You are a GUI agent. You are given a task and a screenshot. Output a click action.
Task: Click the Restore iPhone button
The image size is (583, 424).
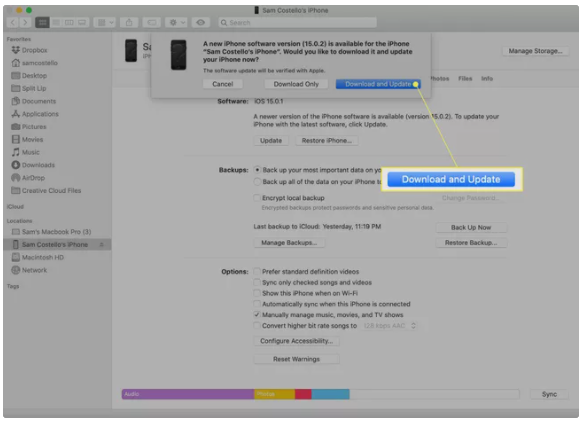pyautogui.click(x=326, y=141)
